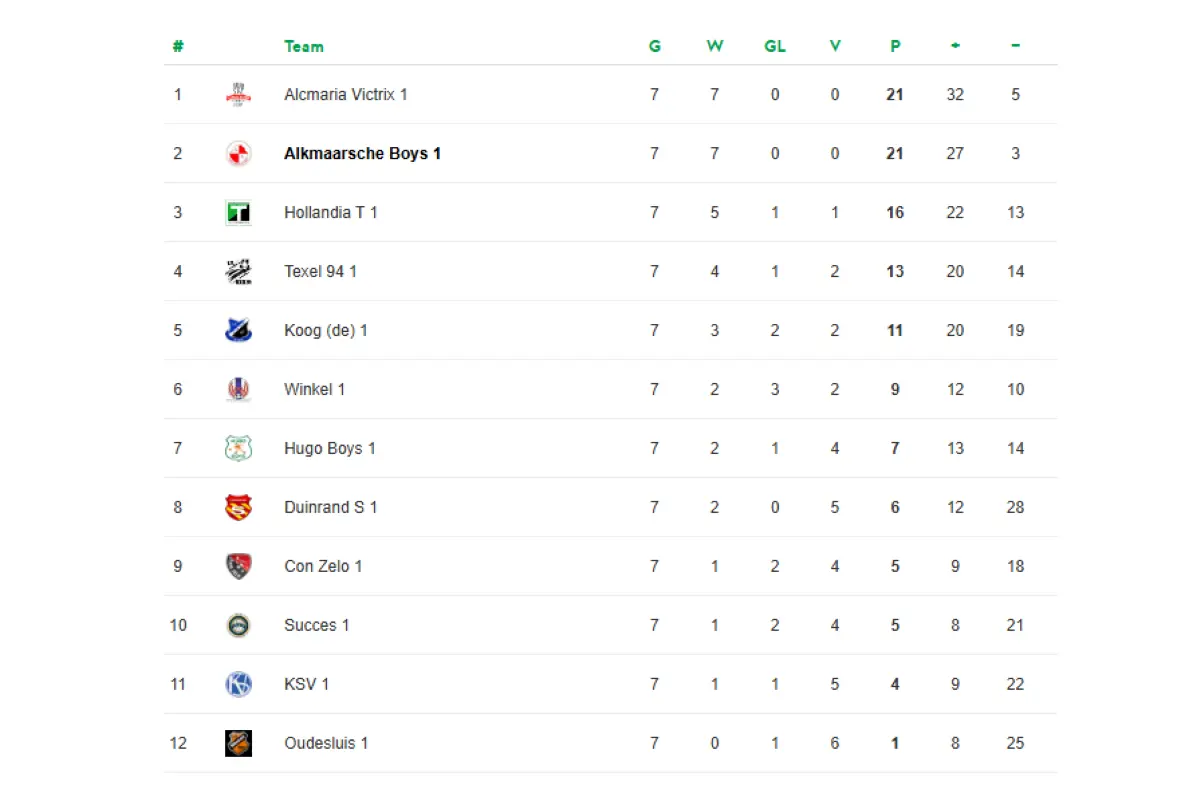Click the Alcmaria Victrix club logo
The height and width of the screenshot is (800, 1200).
(238, 95)
